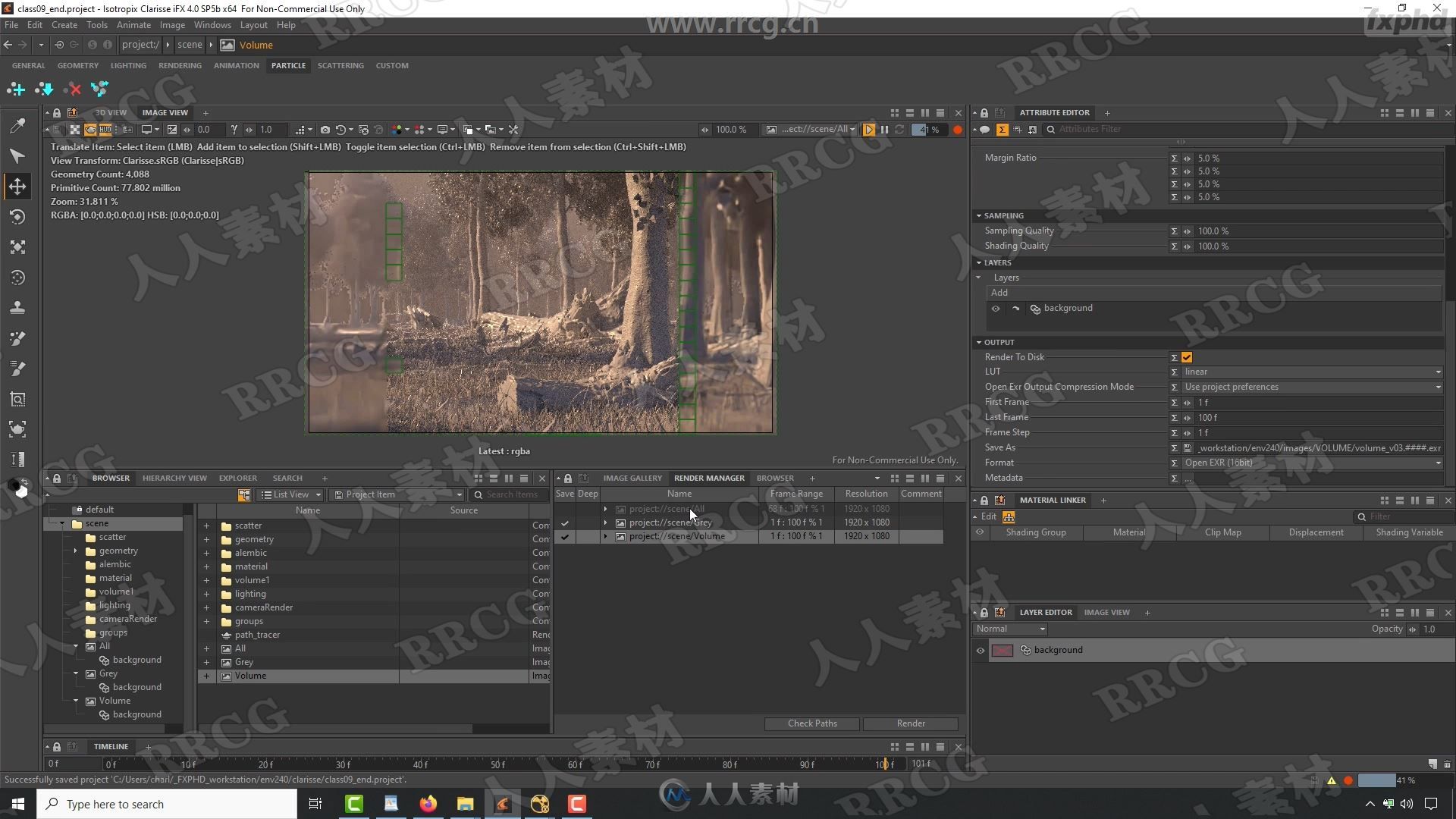Screen dimensions: 1456x819
Task: Click the Render button in Render Manager
Action: [910, 723]
